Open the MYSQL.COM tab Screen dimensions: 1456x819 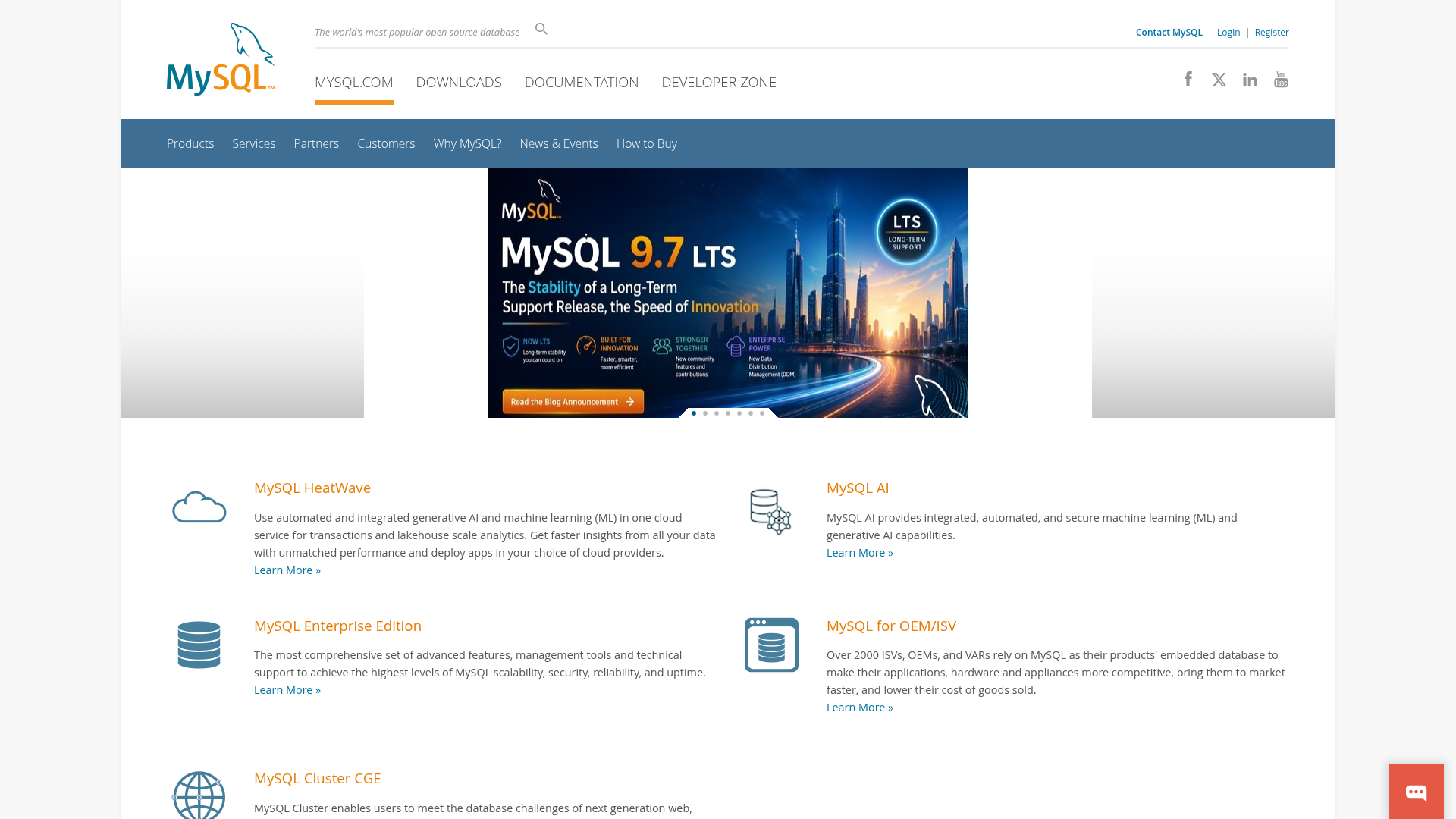coord(354,82)
